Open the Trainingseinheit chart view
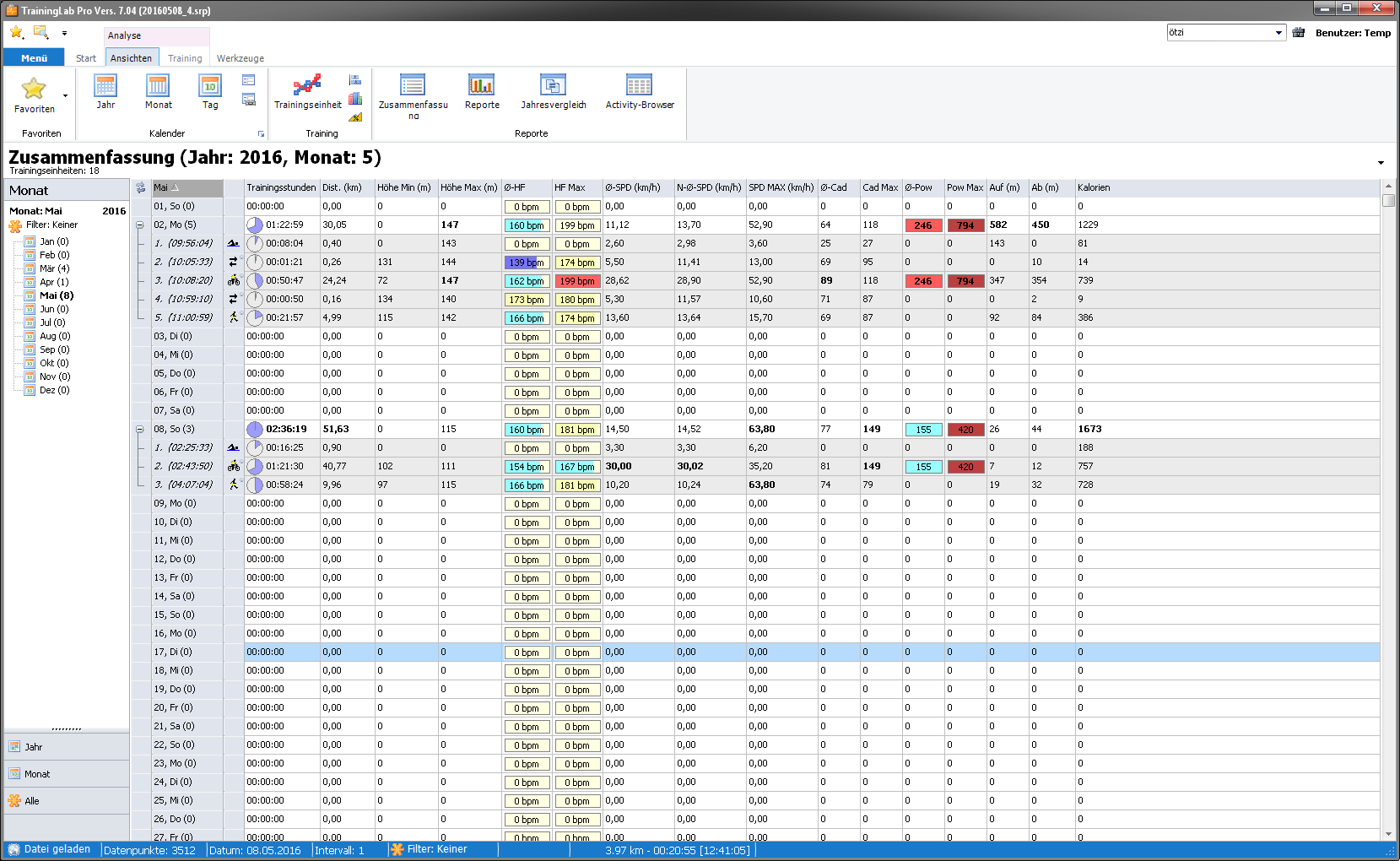Image resolution: width=1400 pixels, height=861 pixels. click(308, 92)
